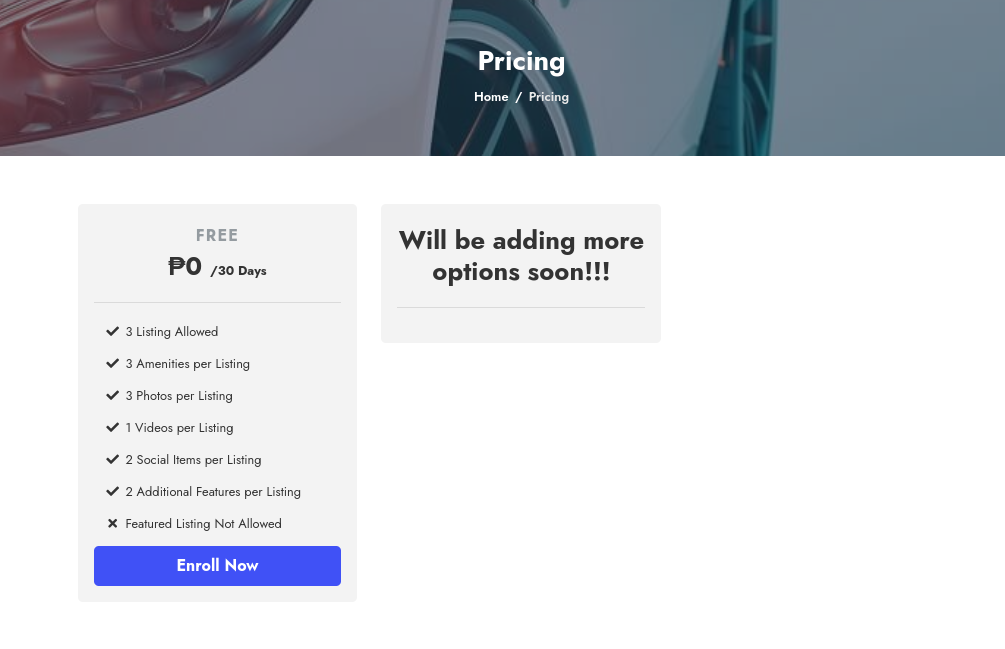Click the checkmark beside 3 Amenities per Listing
This screenshot has height=649, width=1005.
[x=112, y=363]
